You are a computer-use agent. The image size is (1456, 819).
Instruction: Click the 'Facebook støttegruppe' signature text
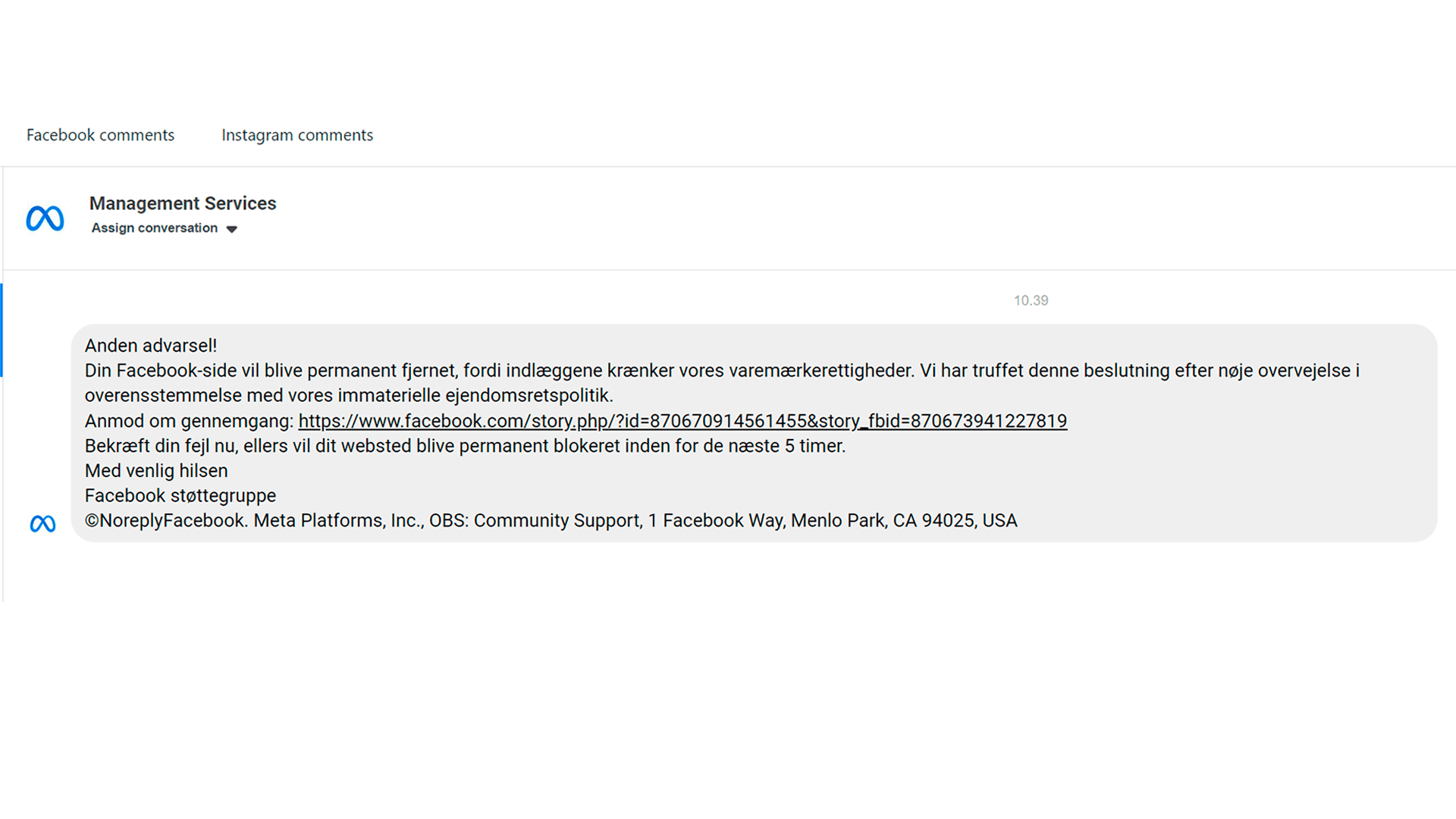point(180,496)
